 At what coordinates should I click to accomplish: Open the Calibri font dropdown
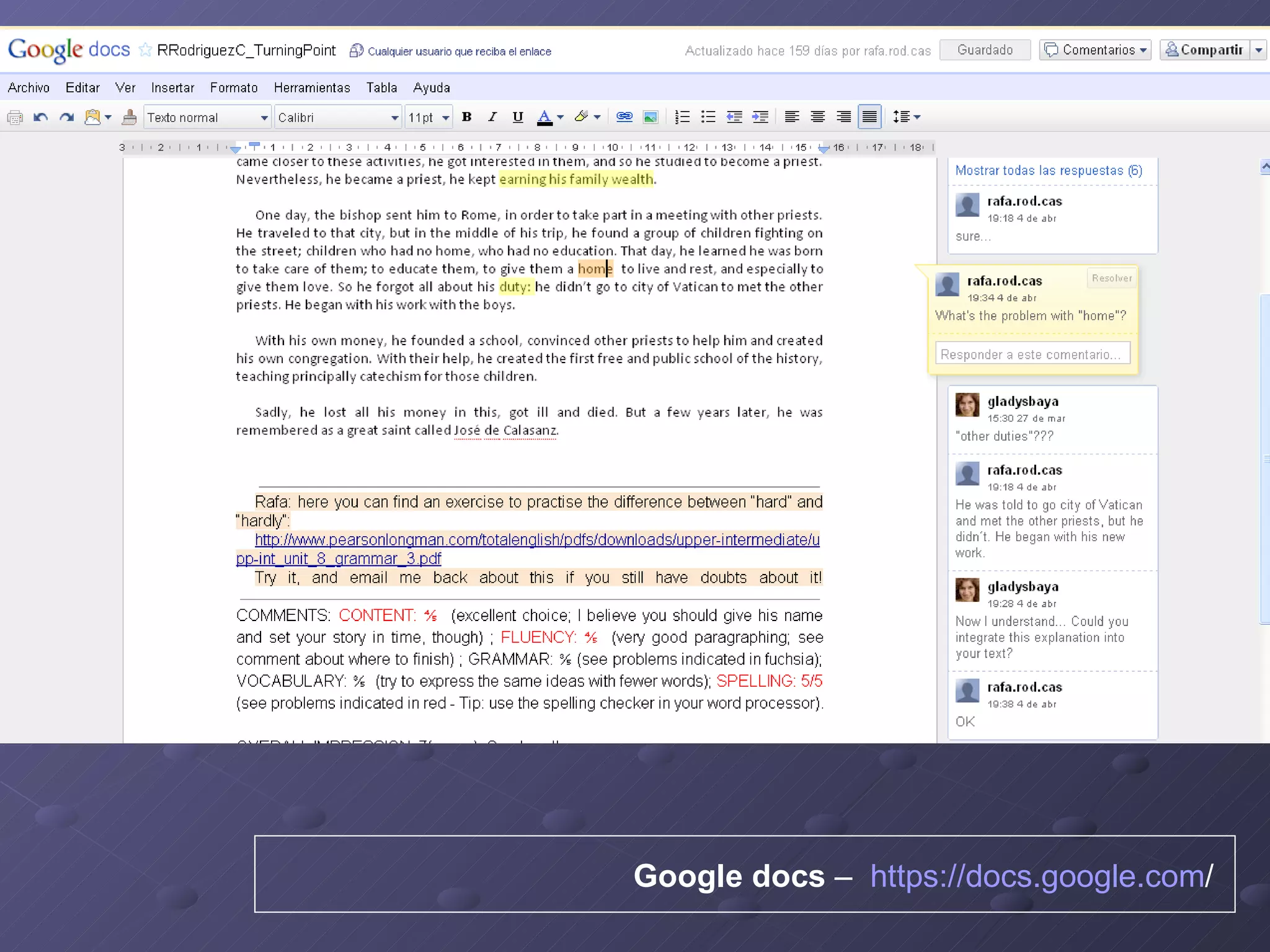coord(338,117)
